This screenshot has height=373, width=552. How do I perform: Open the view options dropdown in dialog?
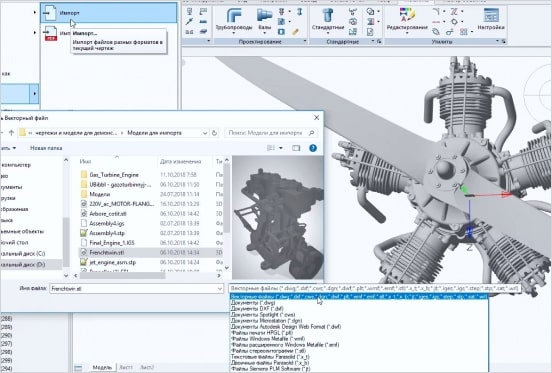pos(281,148)
